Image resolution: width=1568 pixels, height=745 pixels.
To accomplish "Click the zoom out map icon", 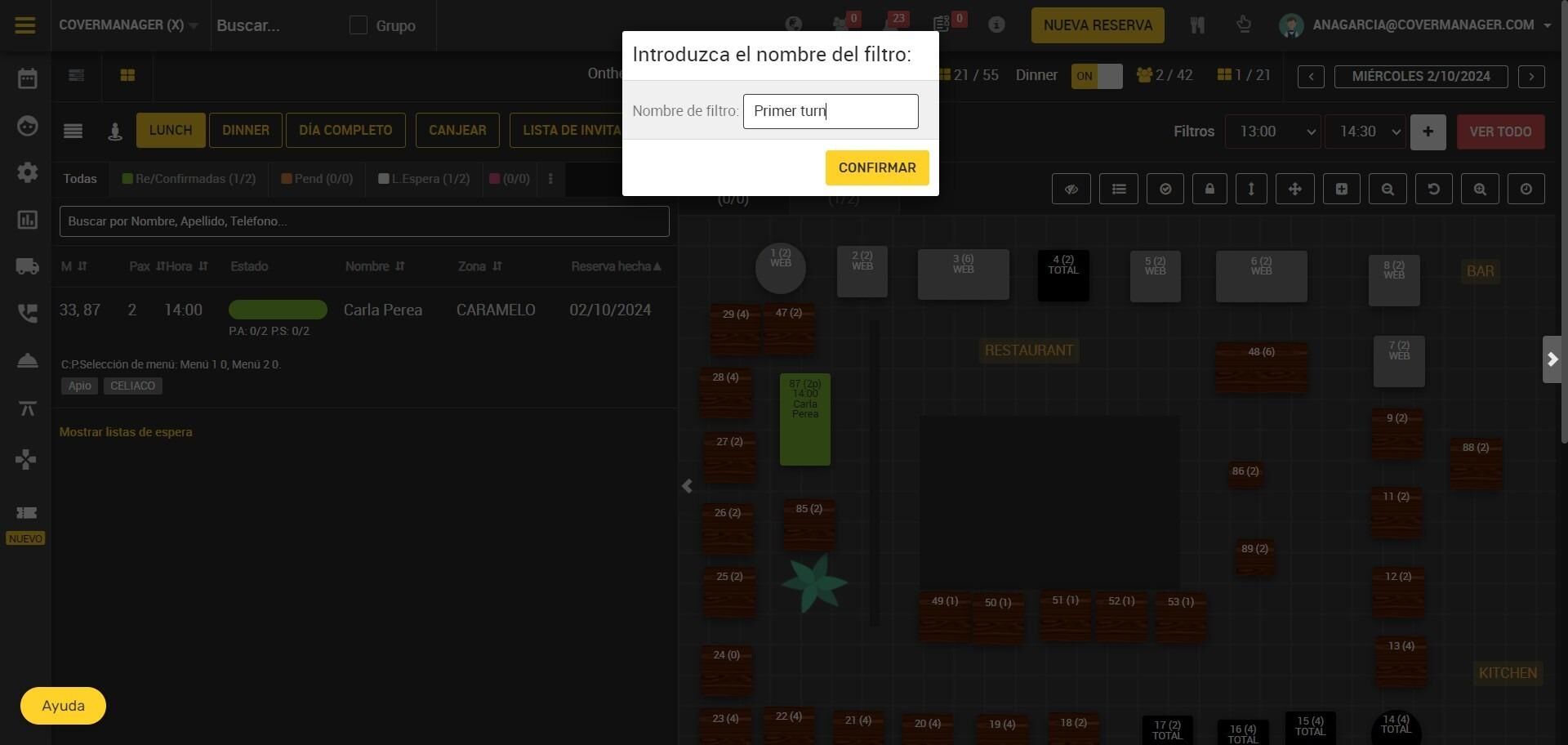I will click(1388, 190).
